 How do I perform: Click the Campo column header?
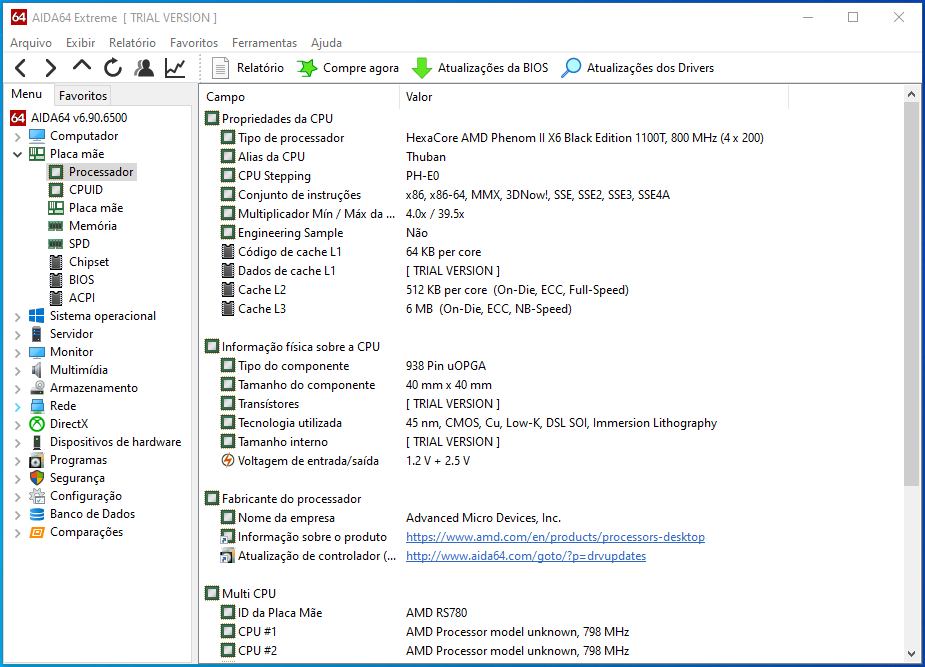pos(300,97)
